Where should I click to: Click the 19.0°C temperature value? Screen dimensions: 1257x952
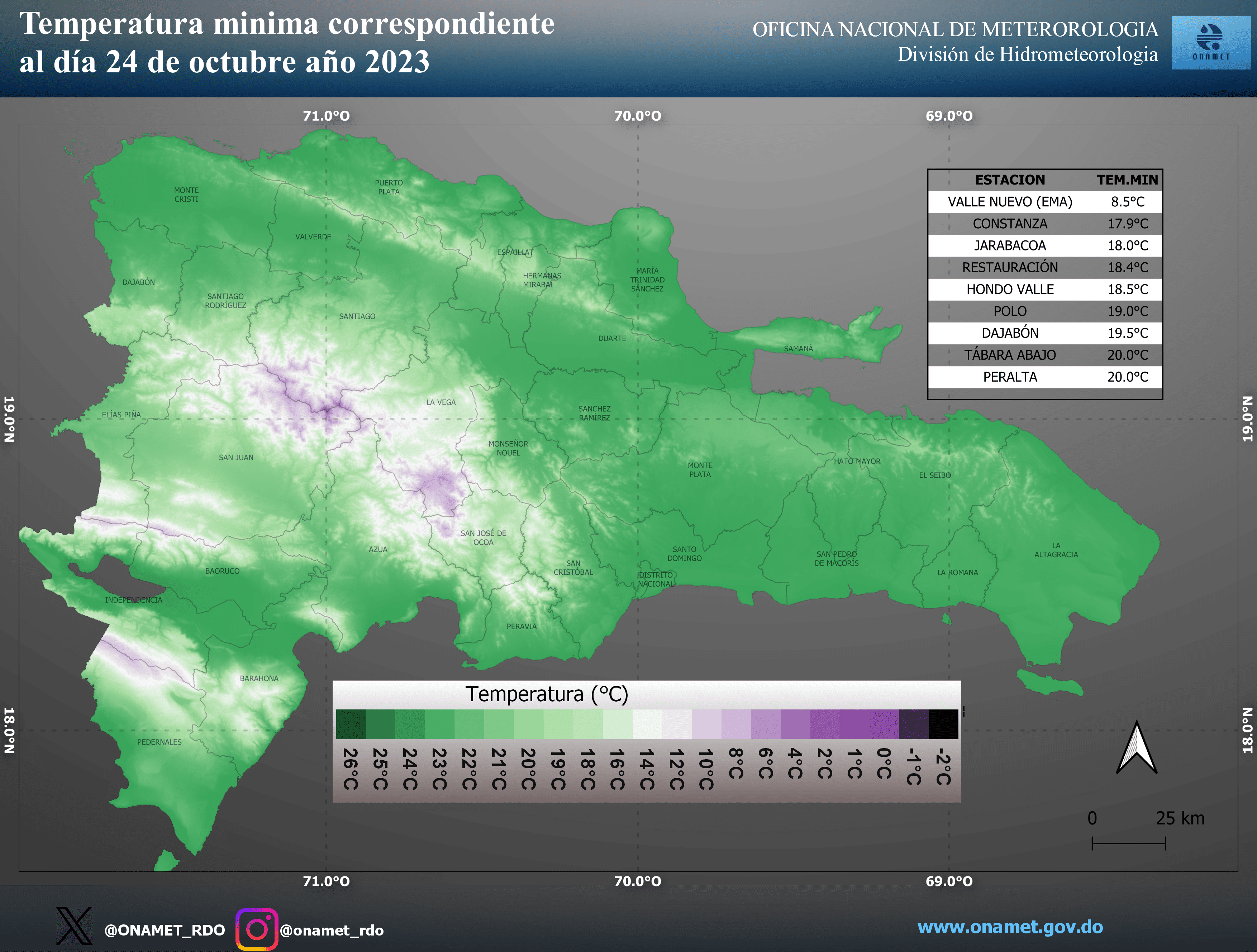pos(1128,311)
